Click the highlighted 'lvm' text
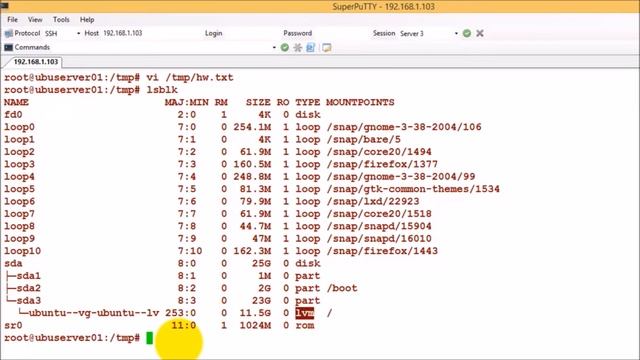640x360 pixels. pyautogui.click(x=304, y=313)
